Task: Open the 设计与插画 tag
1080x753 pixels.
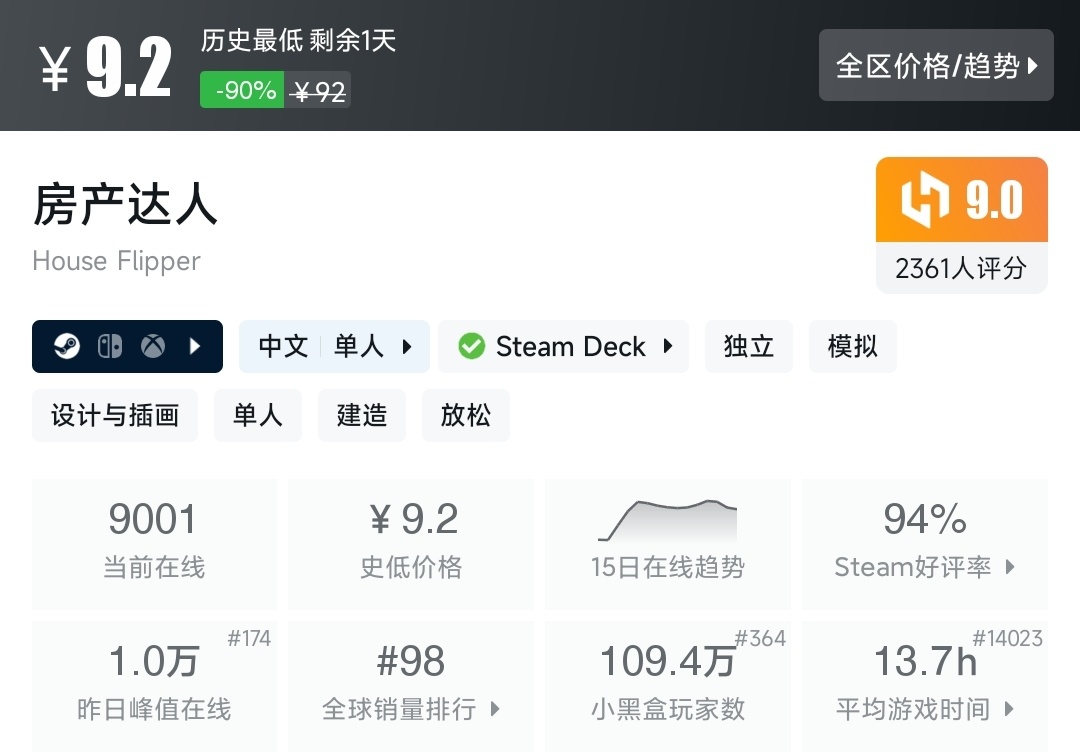Action: (115, 415)
